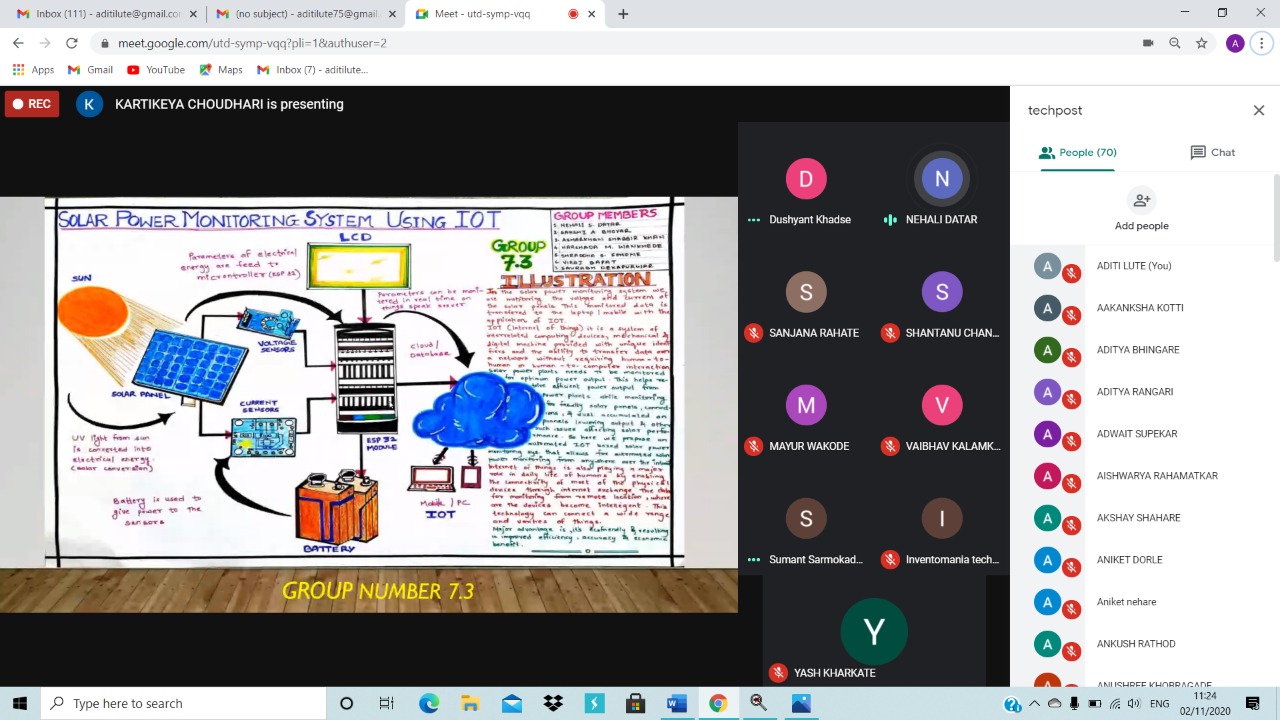The image size is (1280, 720).
Task: Click the REC recording indicator
Action: [x=32, y=104]
